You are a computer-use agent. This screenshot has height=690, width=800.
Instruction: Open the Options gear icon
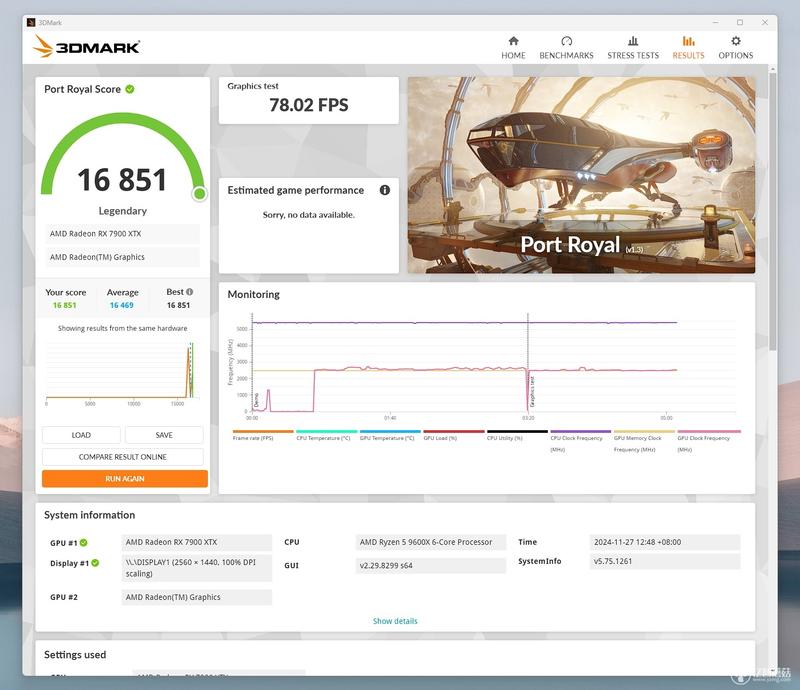click(x=735, y=41)
